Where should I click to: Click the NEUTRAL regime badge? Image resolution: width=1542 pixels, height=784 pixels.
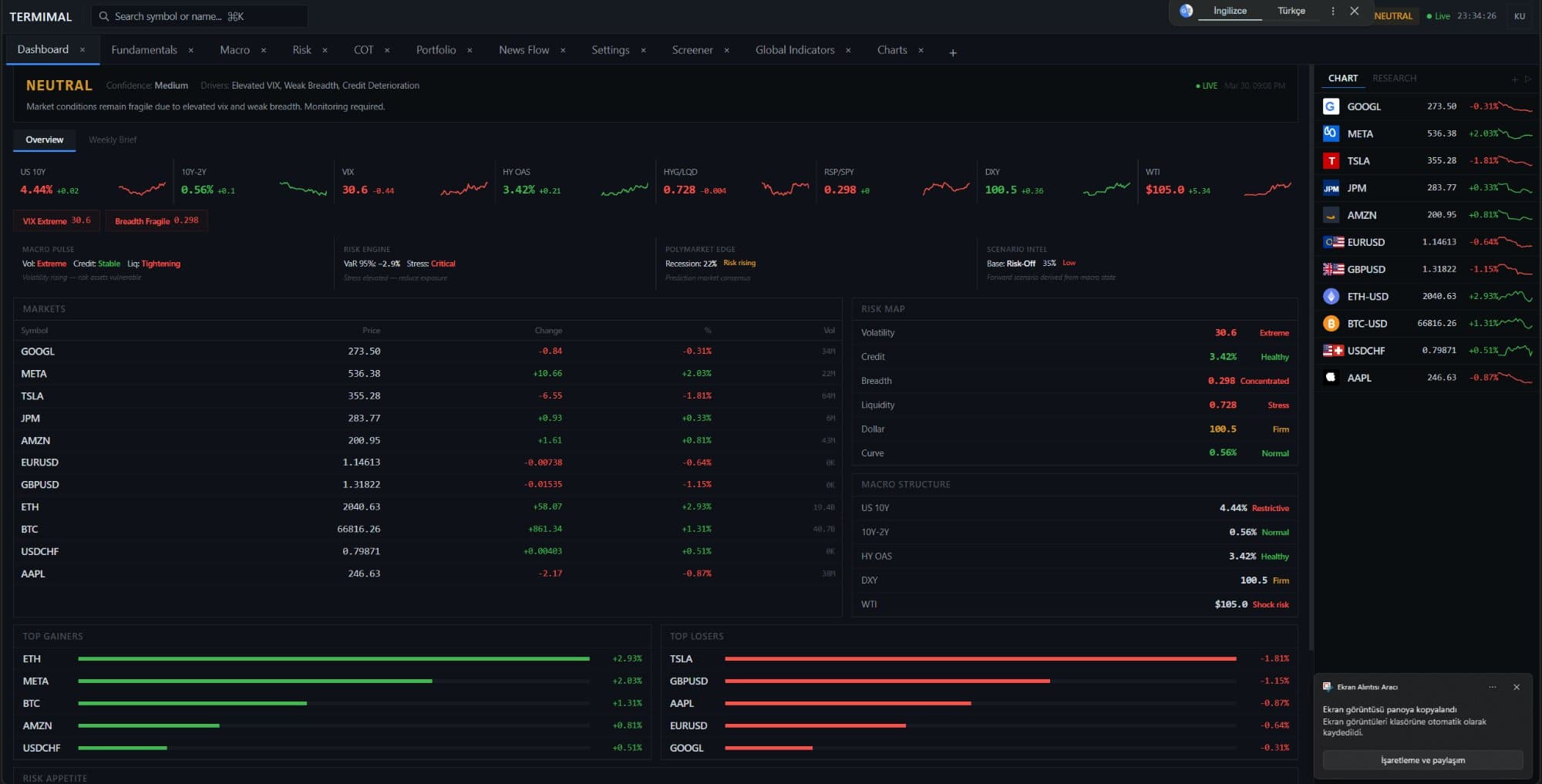point(1394,15)
